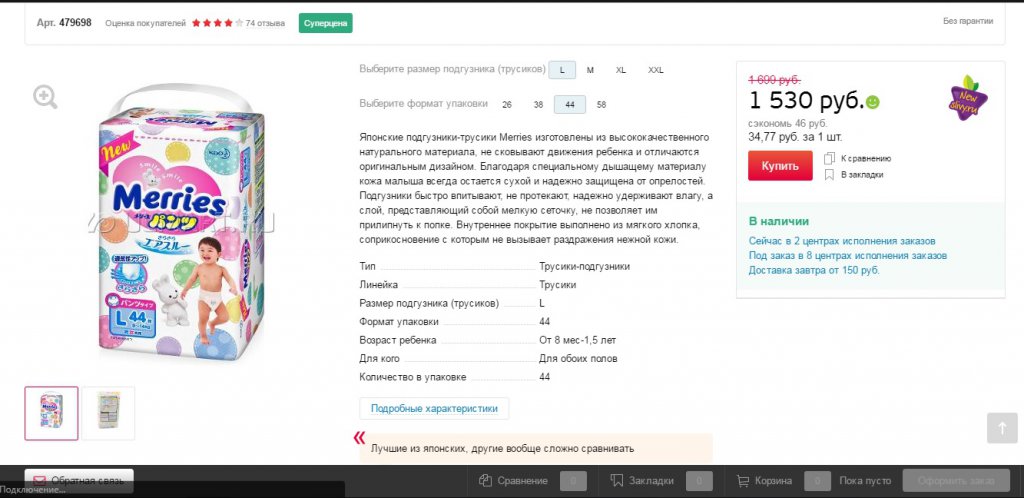Click the price 1 530 руб.

(806, 101)
